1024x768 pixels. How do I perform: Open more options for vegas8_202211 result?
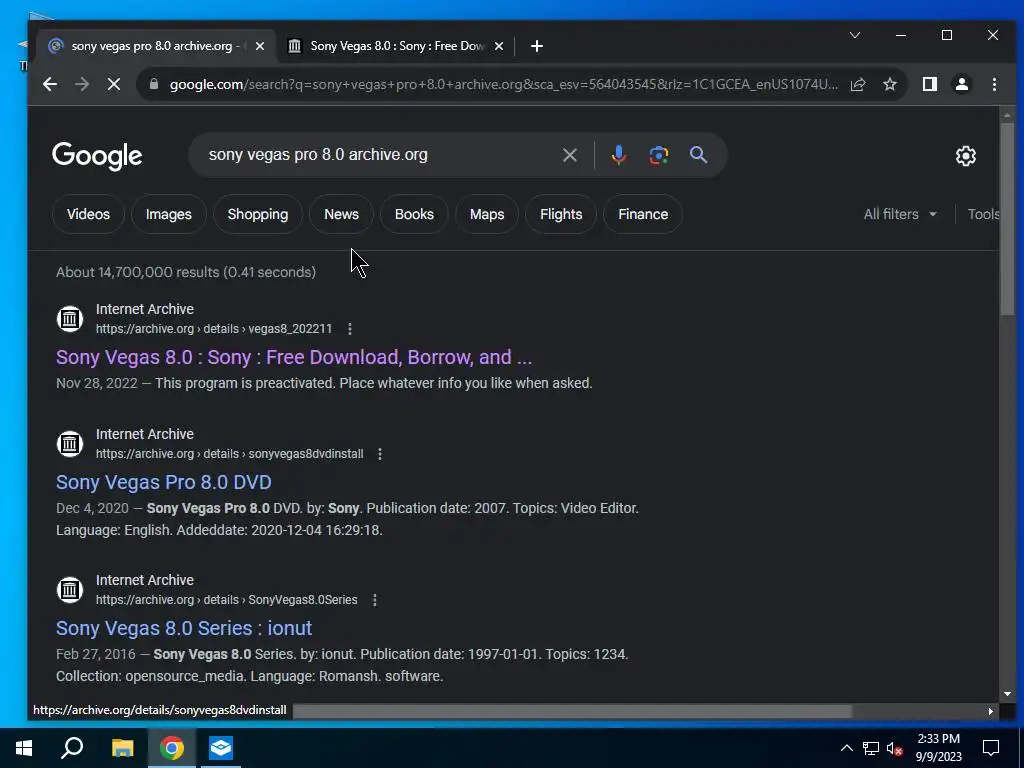pos(350,328)
